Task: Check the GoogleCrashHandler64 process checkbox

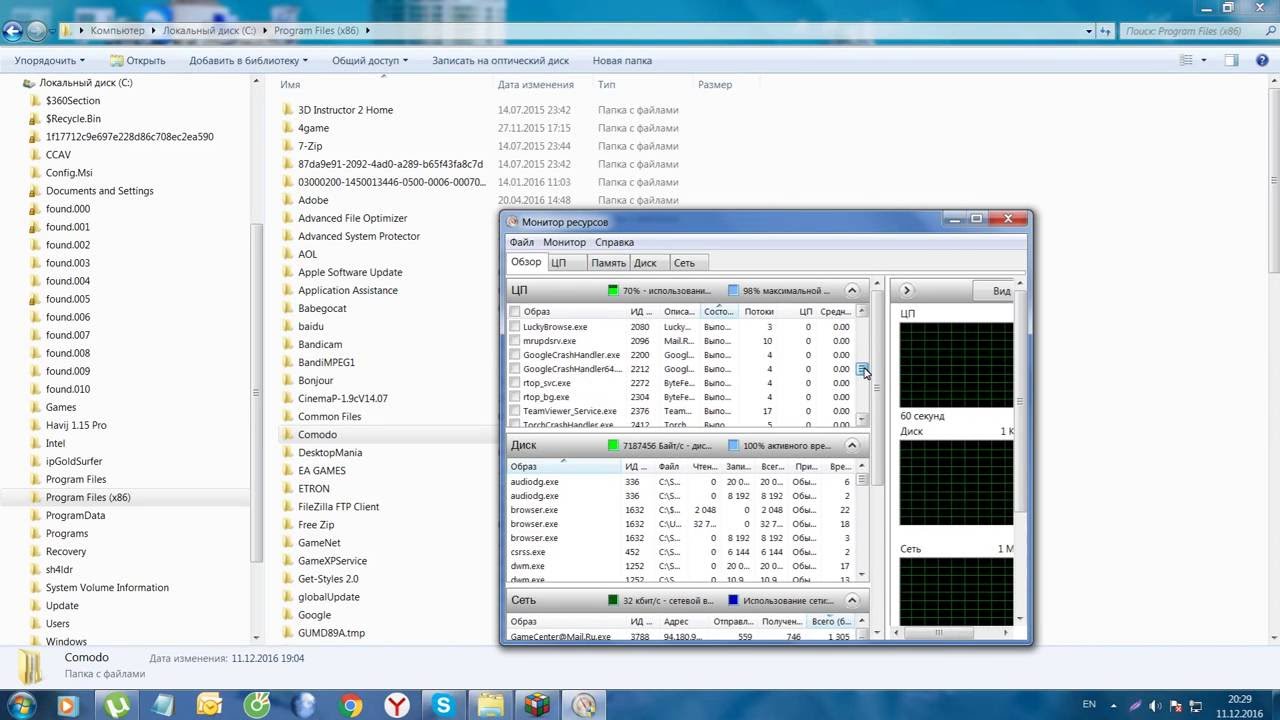Action: 515,369
